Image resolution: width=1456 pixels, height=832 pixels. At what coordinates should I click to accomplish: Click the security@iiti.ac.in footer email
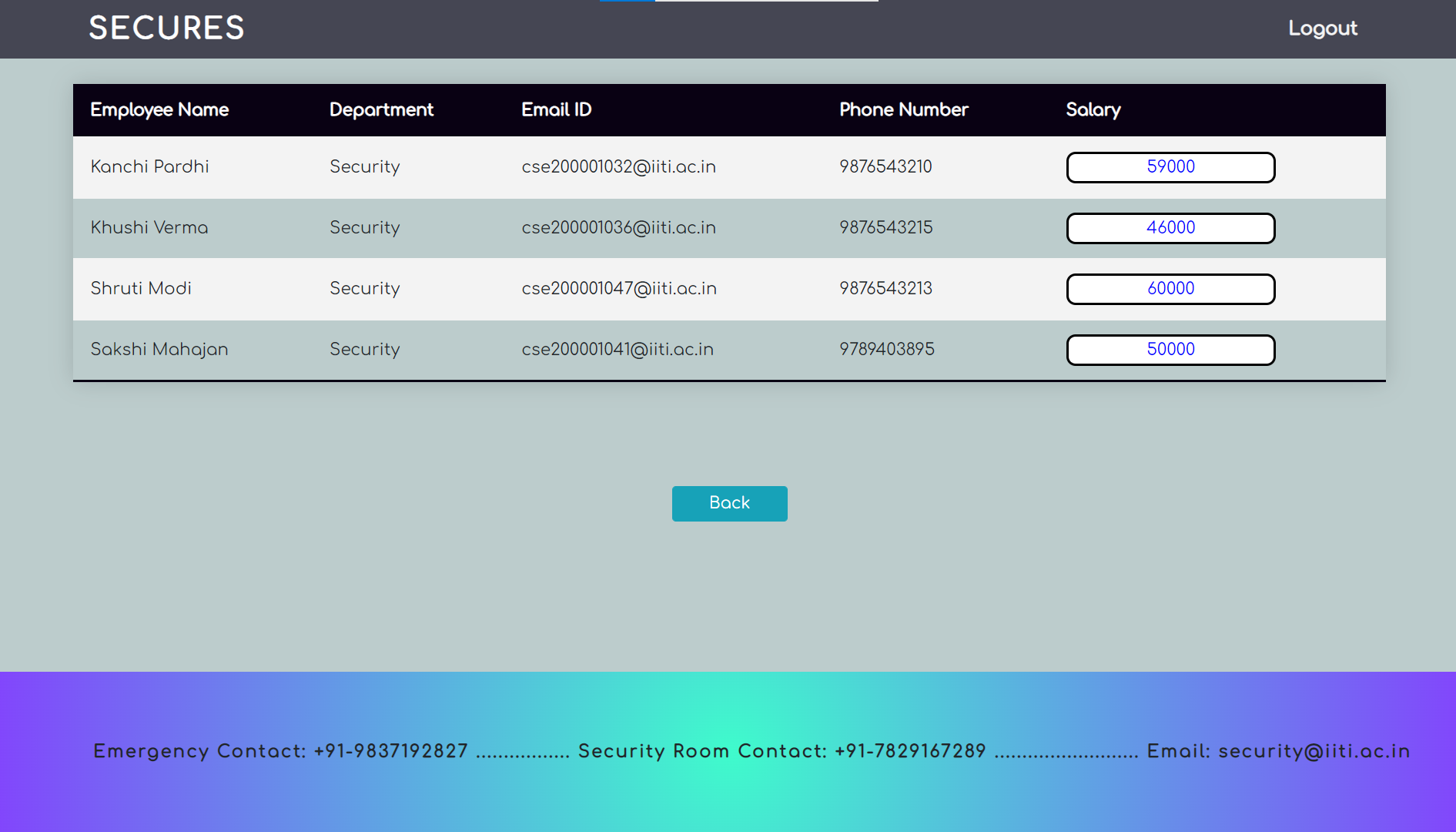pyautogui.click(x=1312, y=751)
